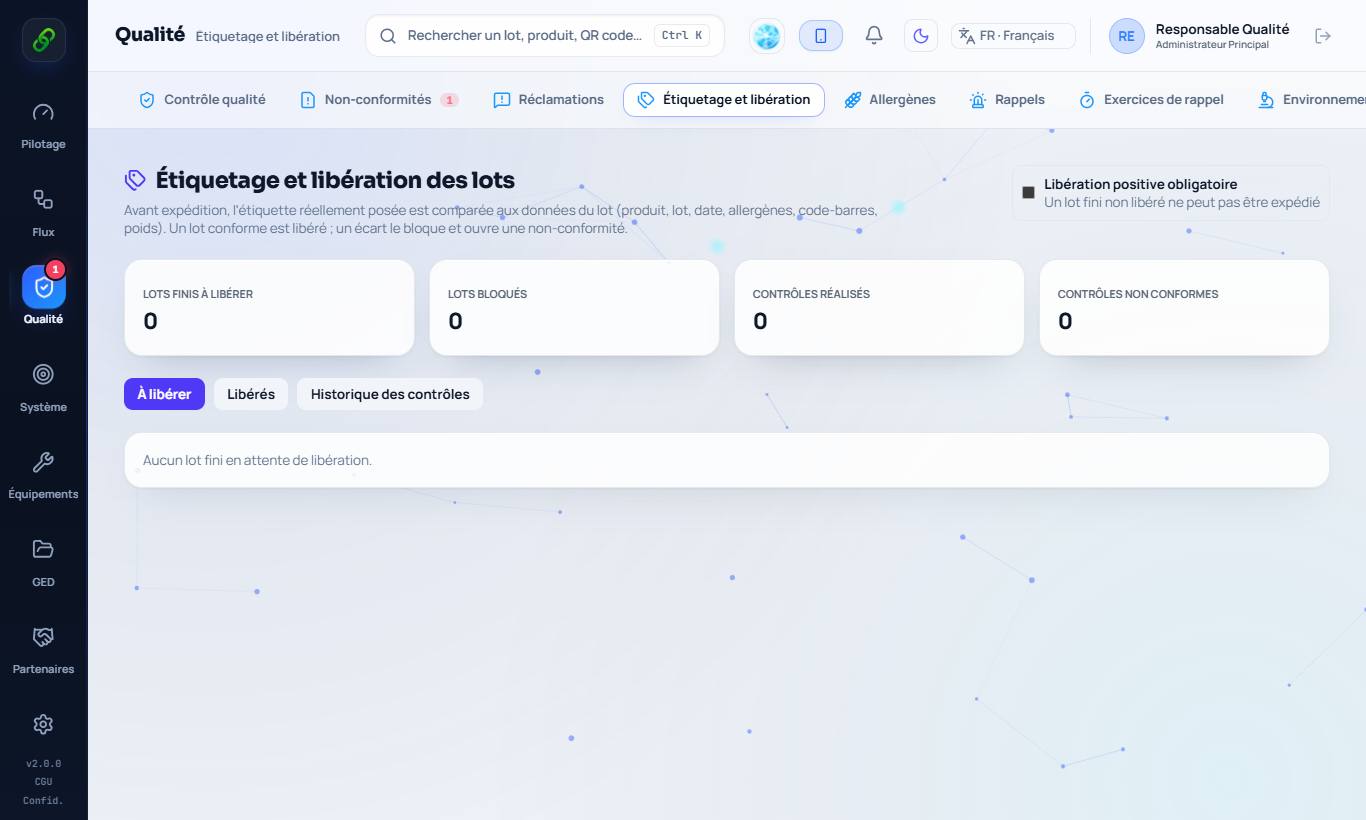This screenshot has height=820, width=1366.
Task: Show the Libérés lots tab
Action: coord(251,394)
